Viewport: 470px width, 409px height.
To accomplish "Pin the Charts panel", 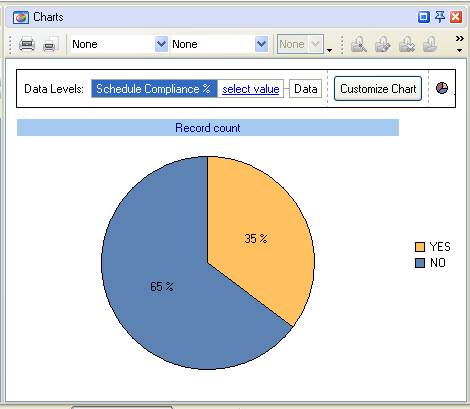I will pyautogui.click(x=440, y=17).
